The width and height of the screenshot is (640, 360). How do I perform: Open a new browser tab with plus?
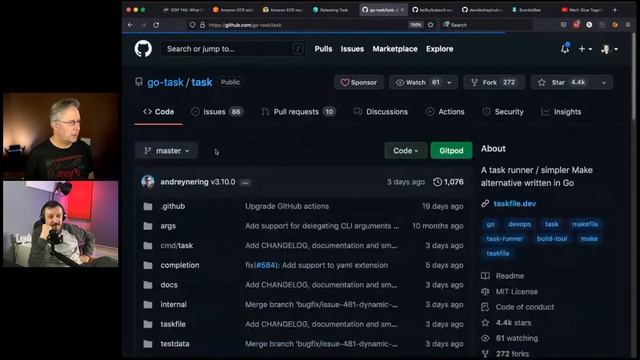615,9
